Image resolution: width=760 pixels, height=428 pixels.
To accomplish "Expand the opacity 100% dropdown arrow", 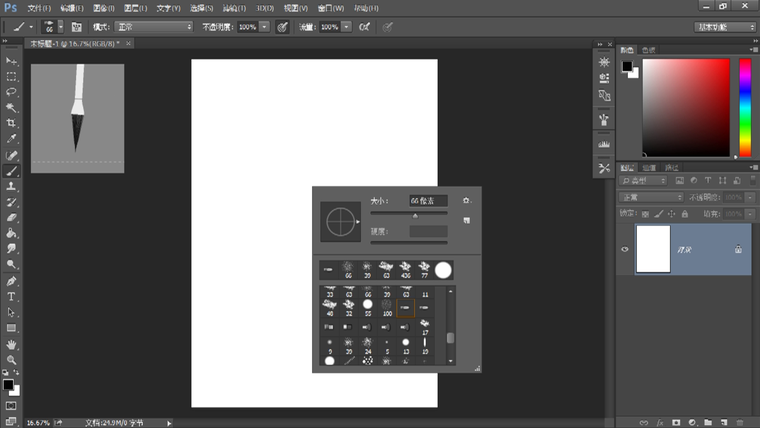I will [x=265, y=27].
